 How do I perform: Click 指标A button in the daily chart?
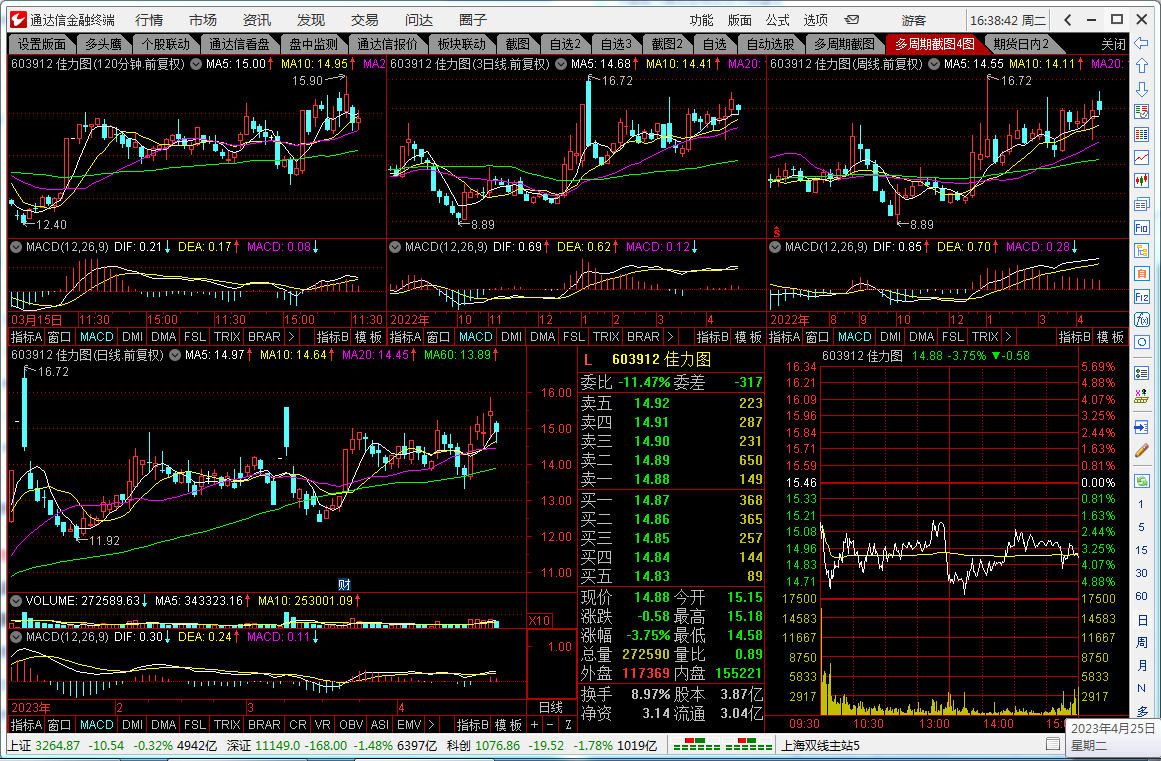26,725
